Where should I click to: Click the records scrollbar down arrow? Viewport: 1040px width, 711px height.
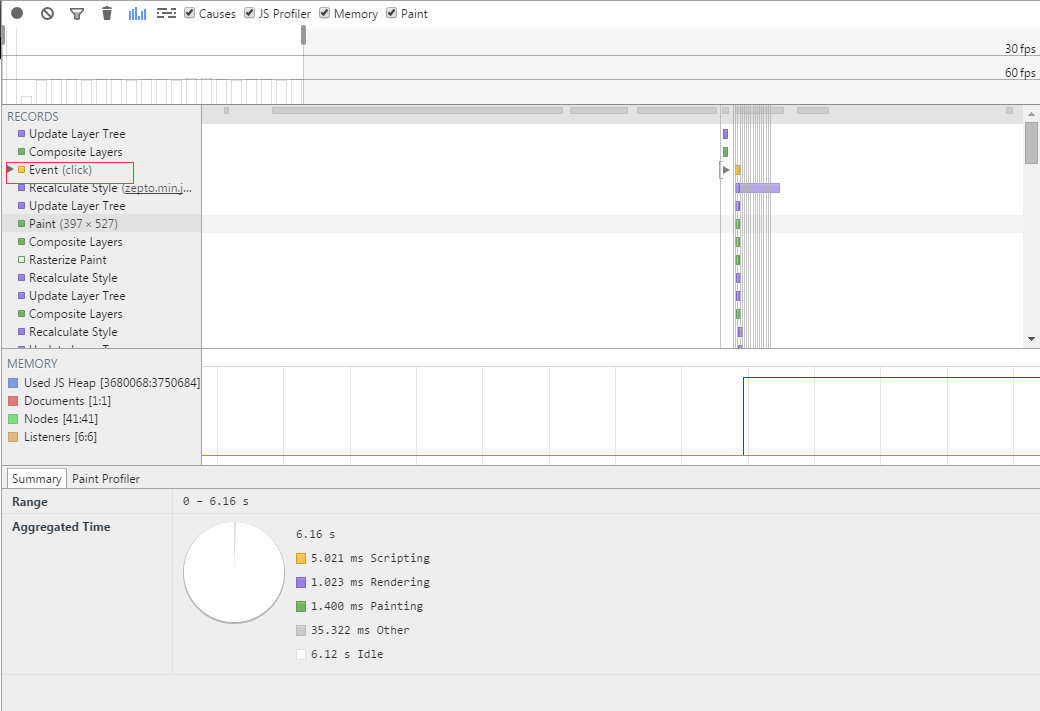1032,340
